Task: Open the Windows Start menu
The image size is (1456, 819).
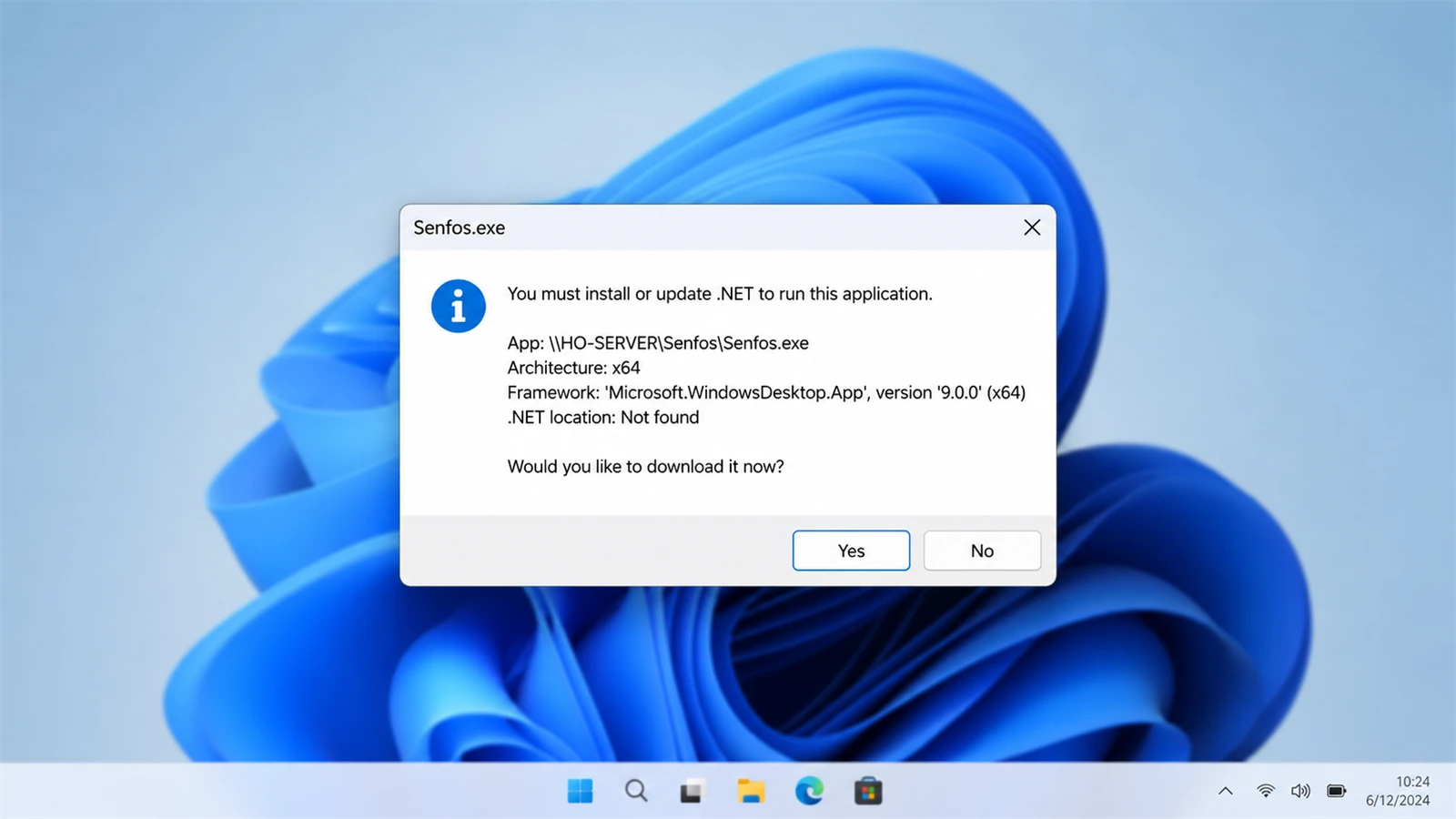Action: coord(580,791)
